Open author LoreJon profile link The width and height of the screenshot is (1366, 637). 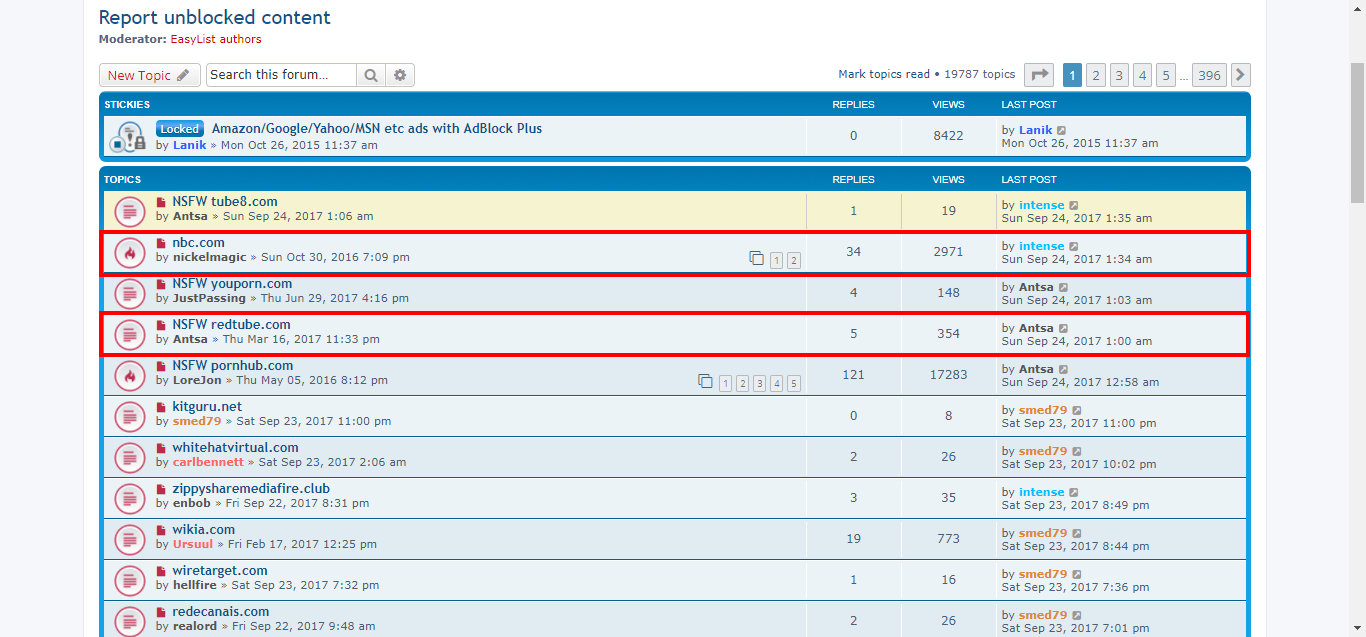(198, 380)
